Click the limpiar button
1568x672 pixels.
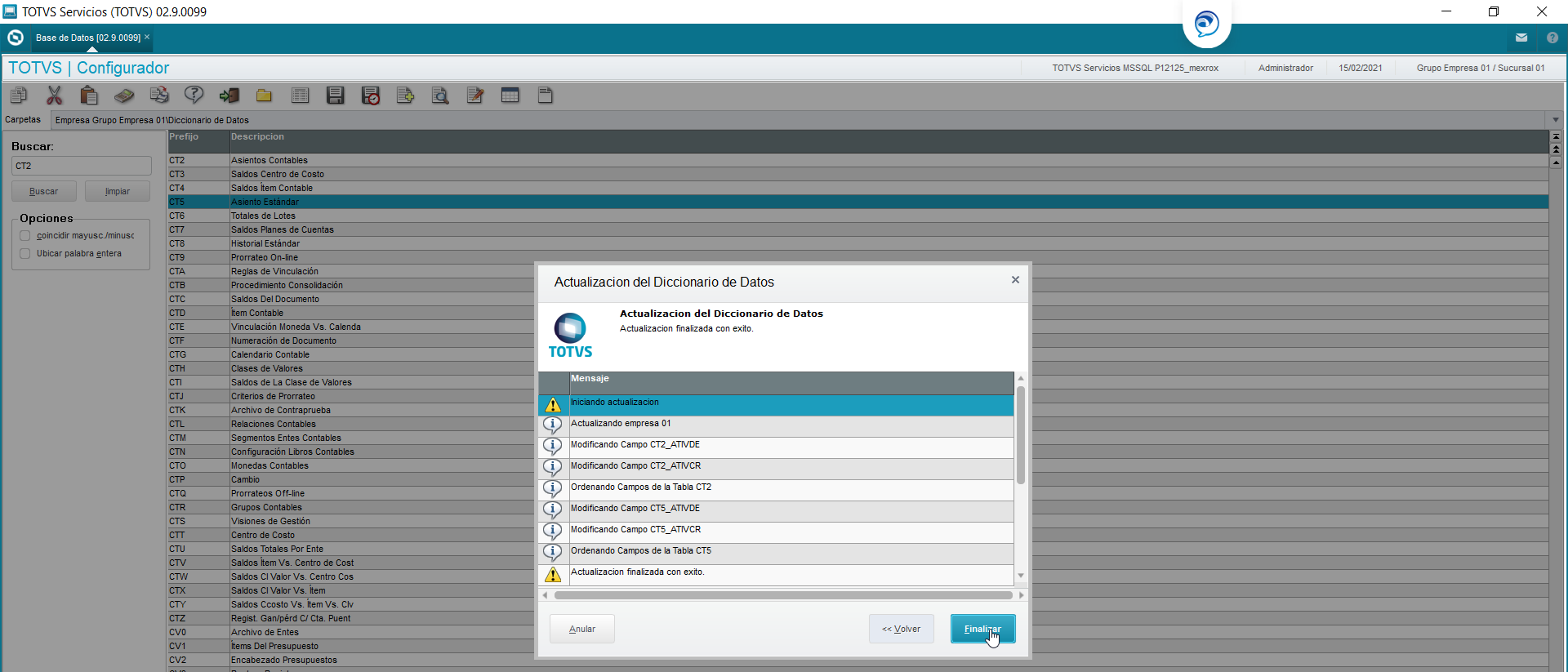click(118, 191)
